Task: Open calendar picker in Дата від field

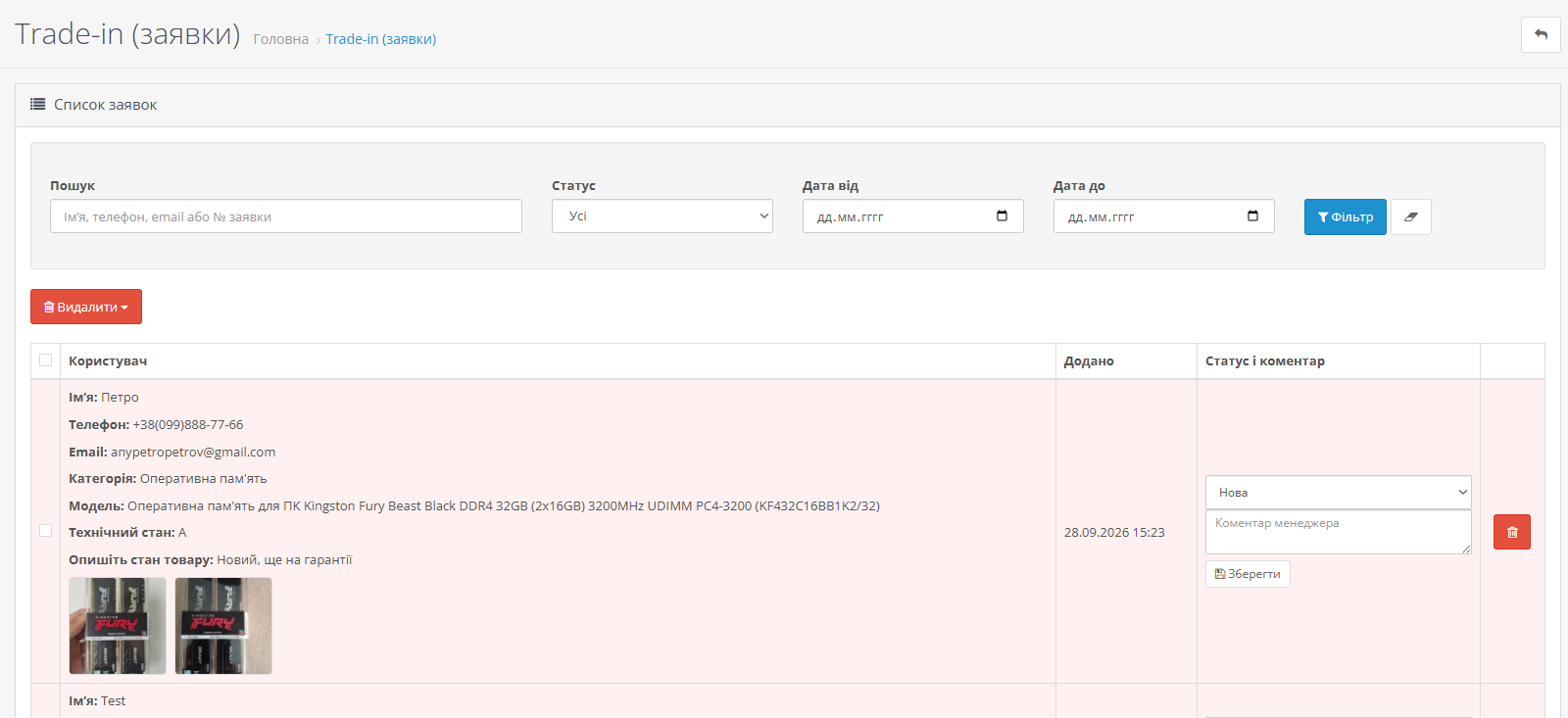Action: [x=1002, y=216]
